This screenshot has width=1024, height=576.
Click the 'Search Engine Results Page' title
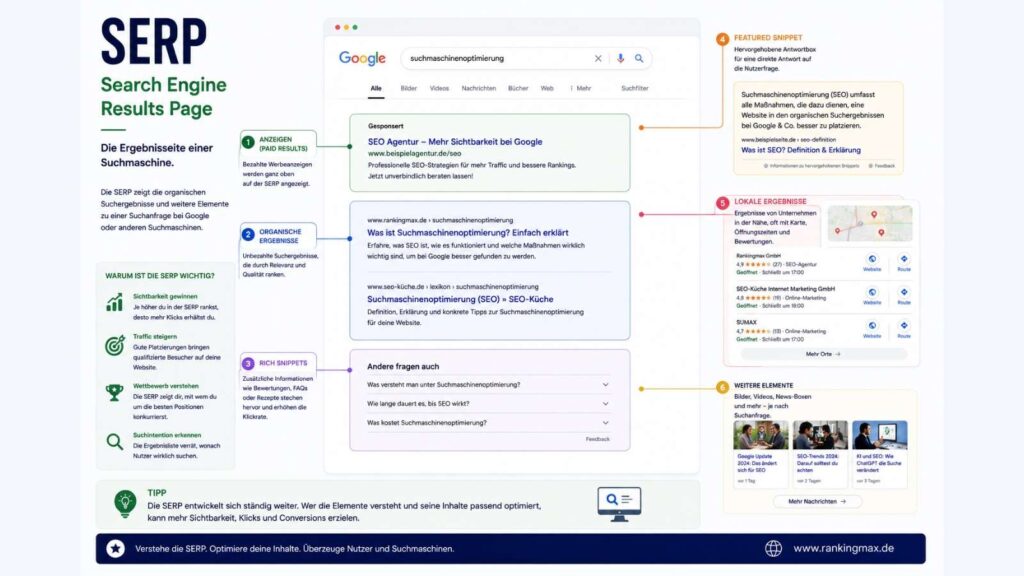coord(163,97)
